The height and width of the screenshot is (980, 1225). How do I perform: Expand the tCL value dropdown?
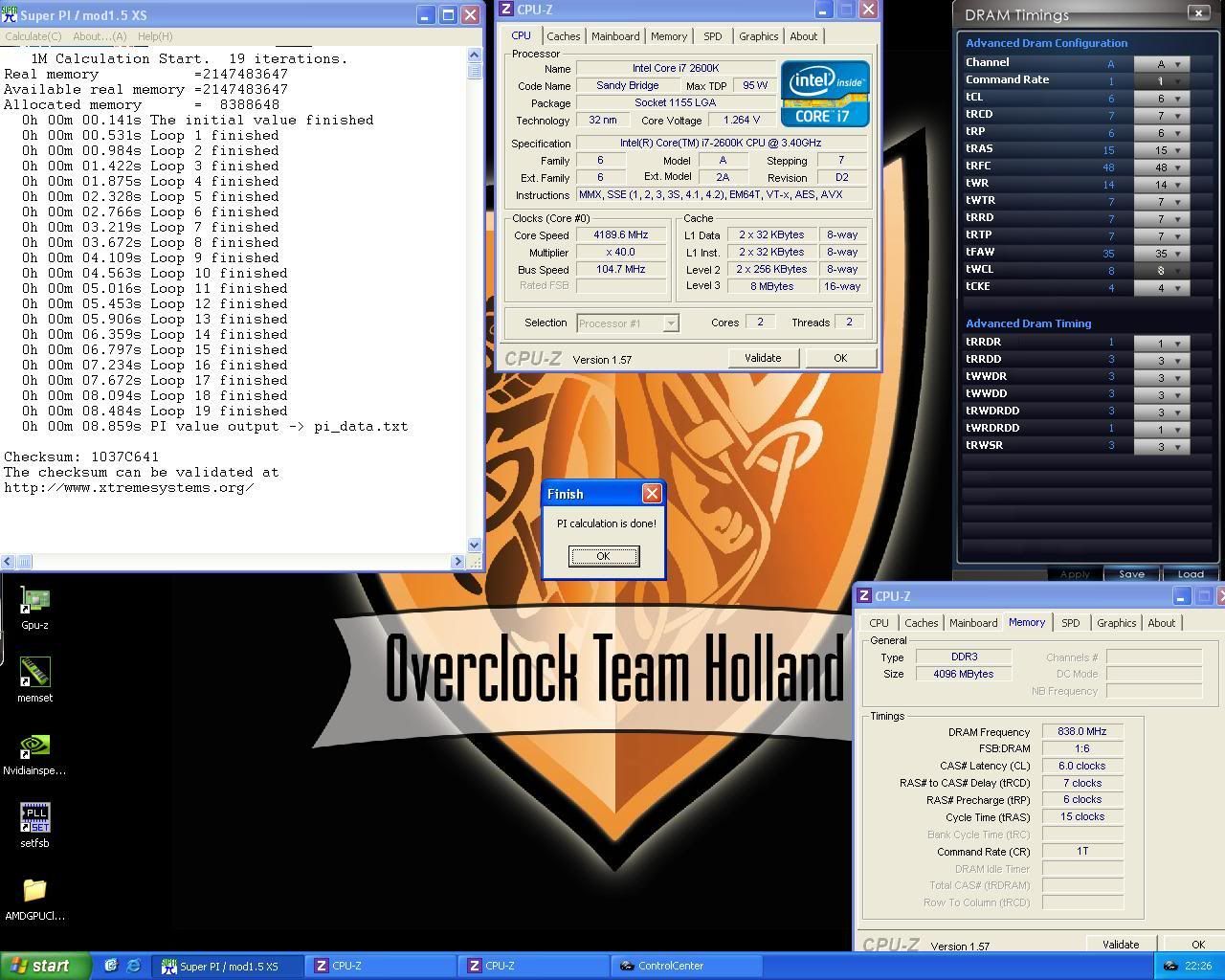[x=1178, y=99]
